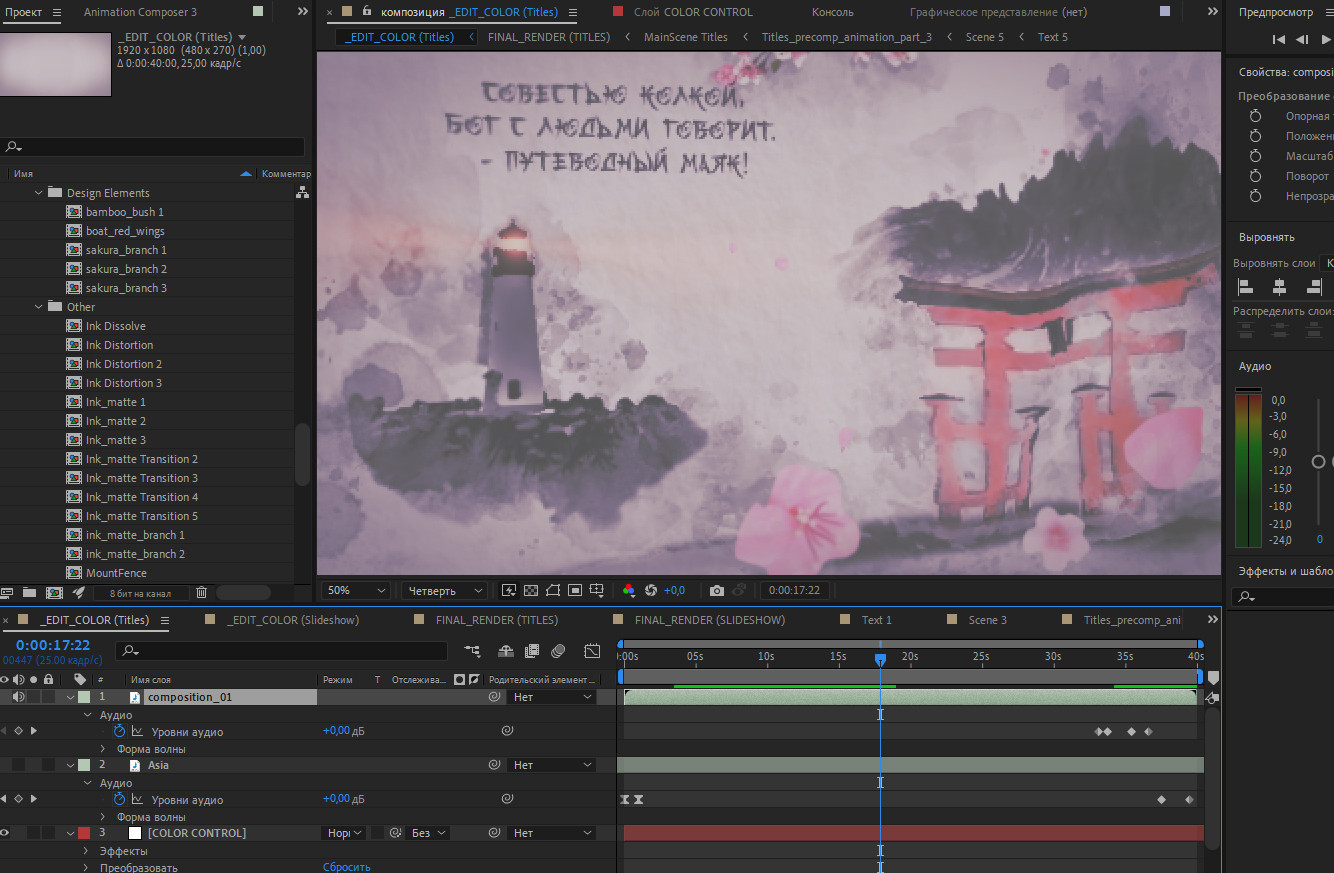Toggle visibility of the COLOR CONTROL layer

[5, 833]
